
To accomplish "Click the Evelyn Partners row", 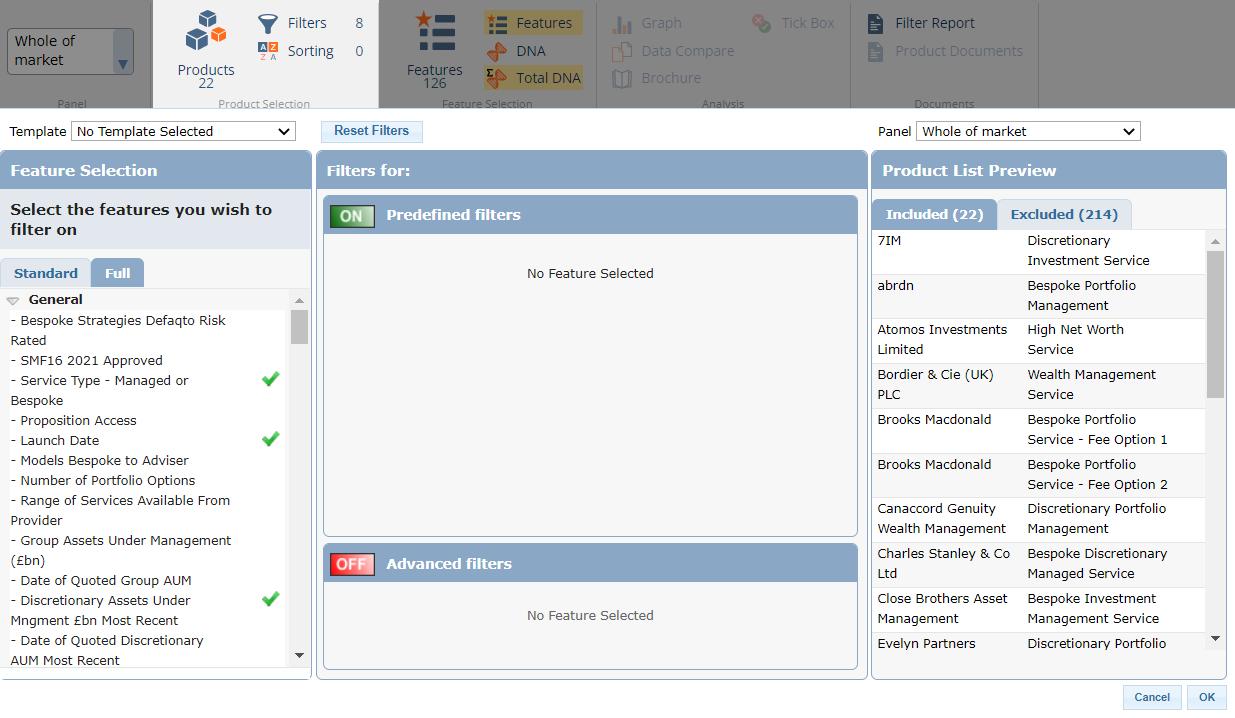I will coord(1038,643).
